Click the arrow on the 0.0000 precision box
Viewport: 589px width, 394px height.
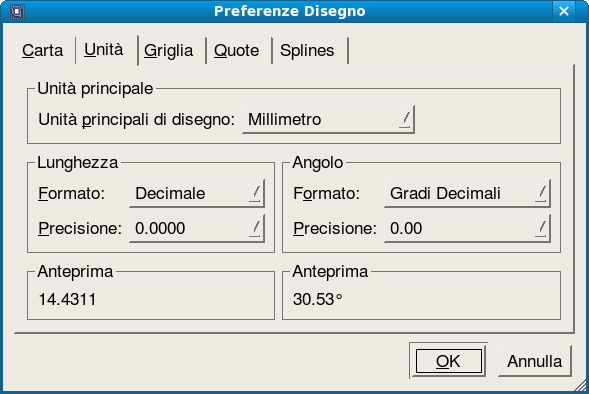(255, 228)
